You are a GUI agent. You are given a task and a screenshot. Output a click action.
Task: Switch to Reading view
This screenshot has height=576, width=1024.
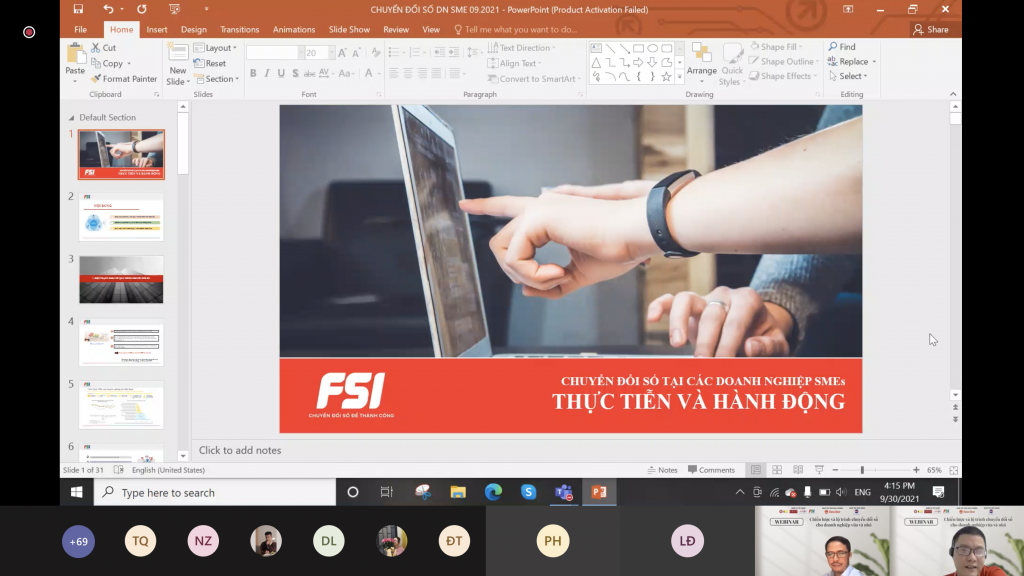click(x=798, y=470)
